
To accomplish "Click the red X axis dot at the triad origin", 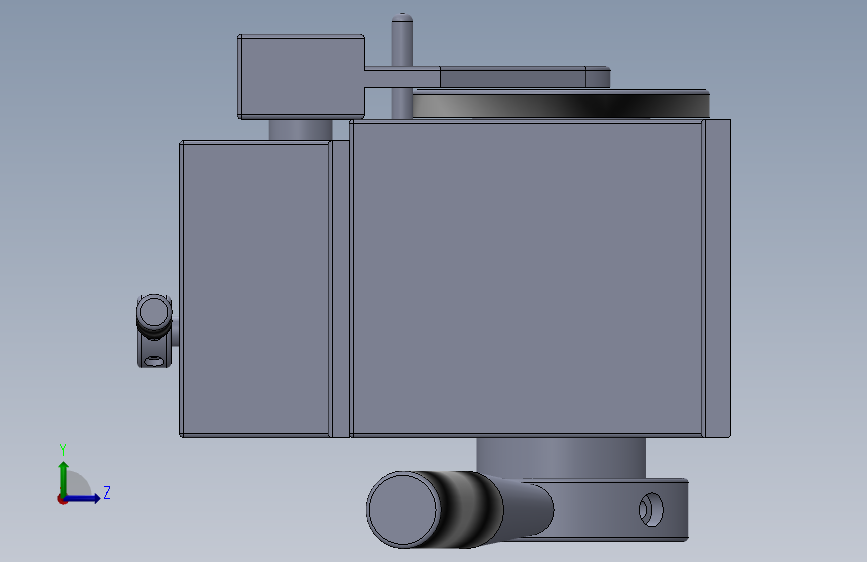I will (x=62, y=500).
